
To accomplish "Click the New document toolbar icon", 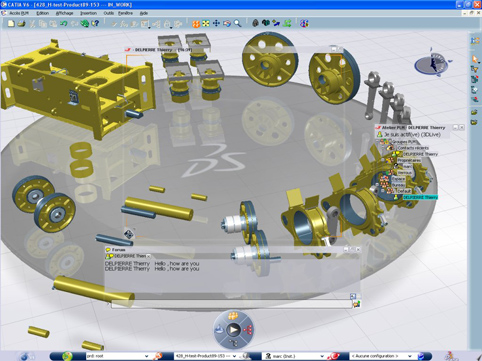I will (x=11, y=23).
